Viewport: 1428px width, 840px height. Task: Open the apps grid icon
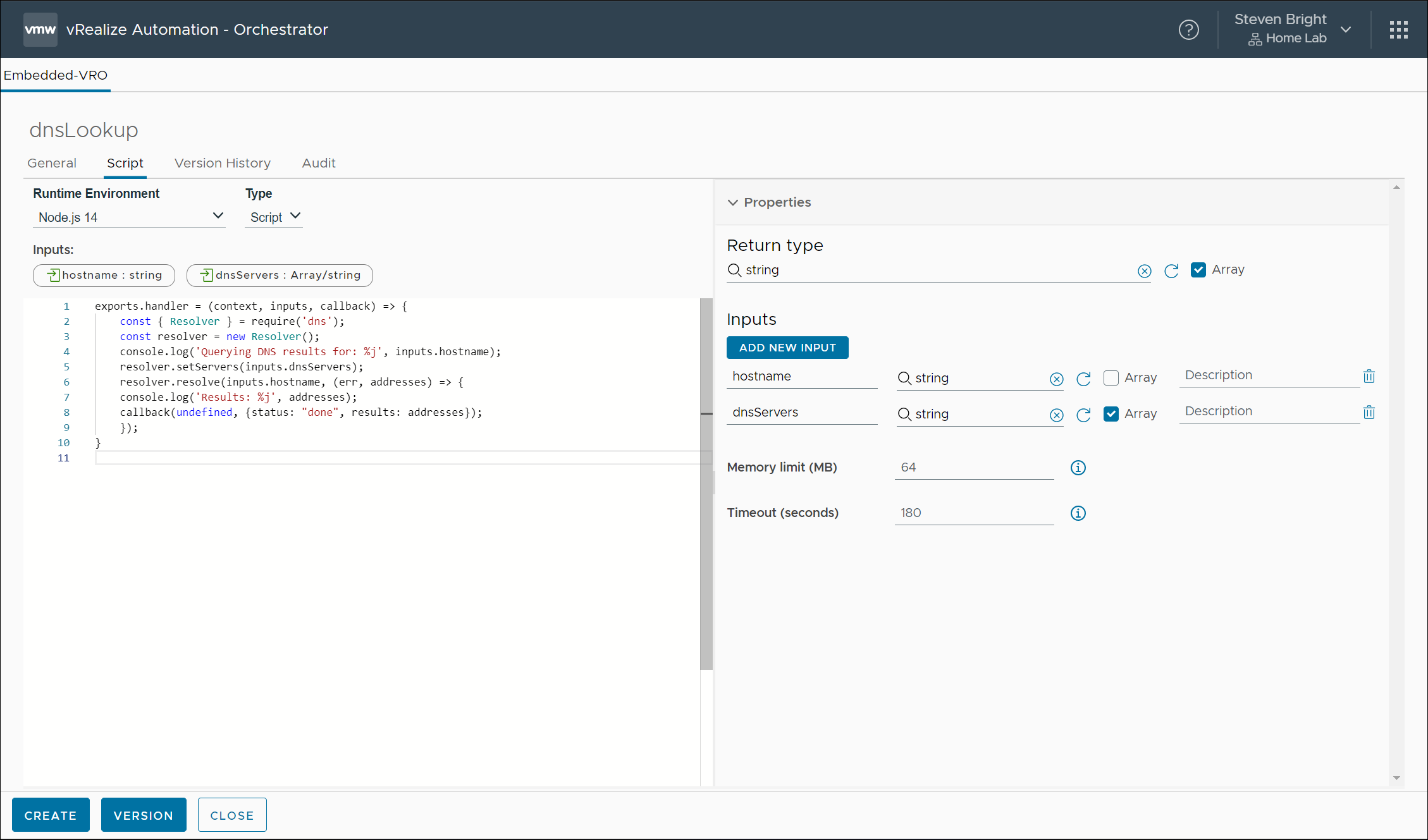coord(1398,30)
